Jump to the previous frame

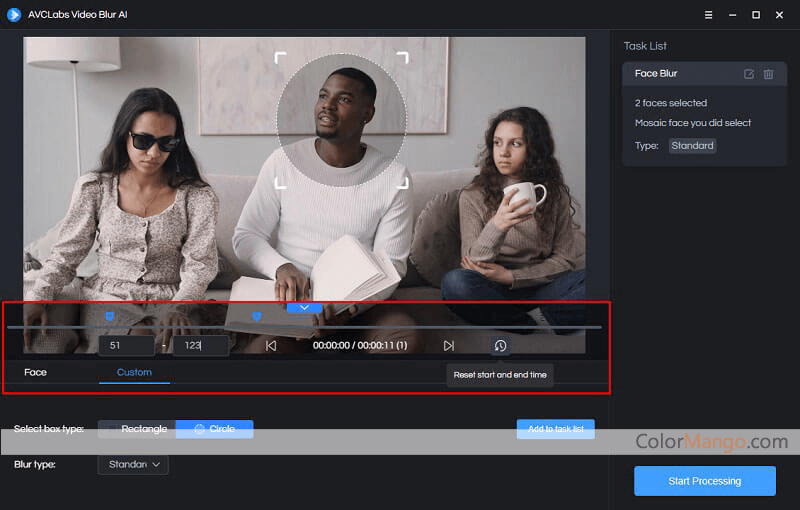[x=271, y=346]
